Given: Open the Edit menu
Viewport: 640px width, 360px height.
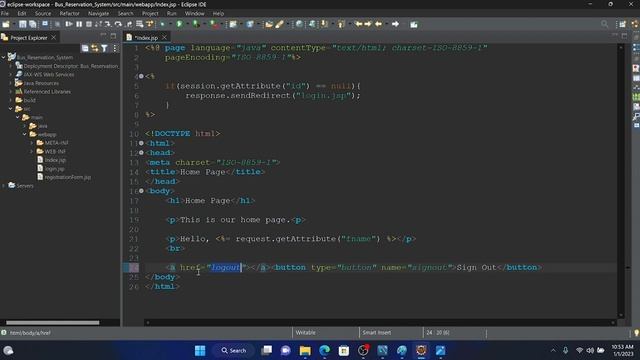Looking at the screenshot, I should (22, 13).
